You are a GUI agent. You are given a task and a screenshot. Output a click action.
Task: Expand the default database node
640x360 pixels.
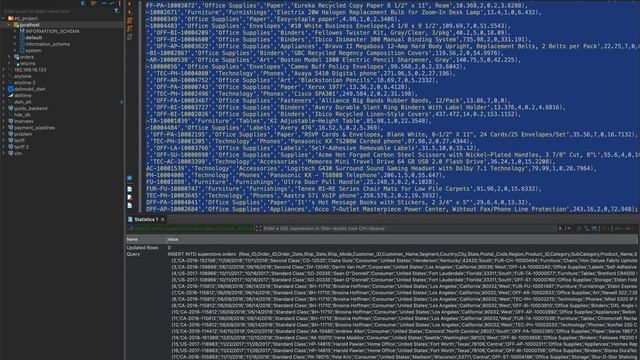pyautogui.click(x=16, y=38)
